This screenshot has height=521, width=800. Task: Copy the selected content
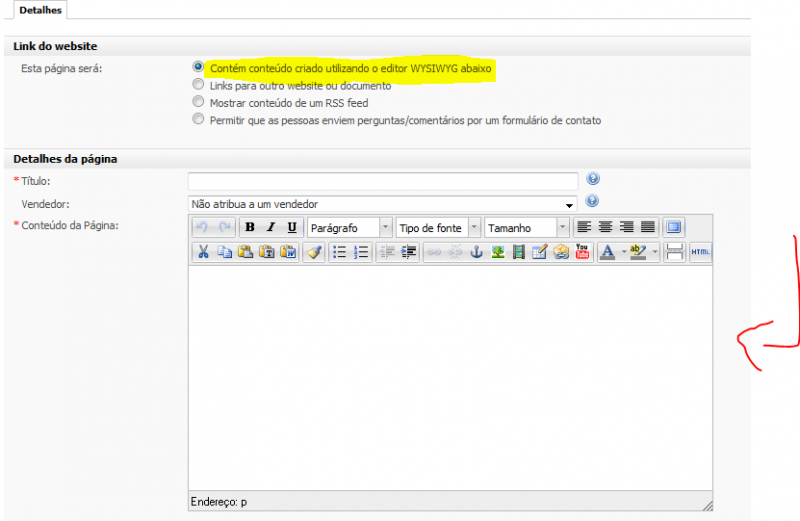click(224, 252)
